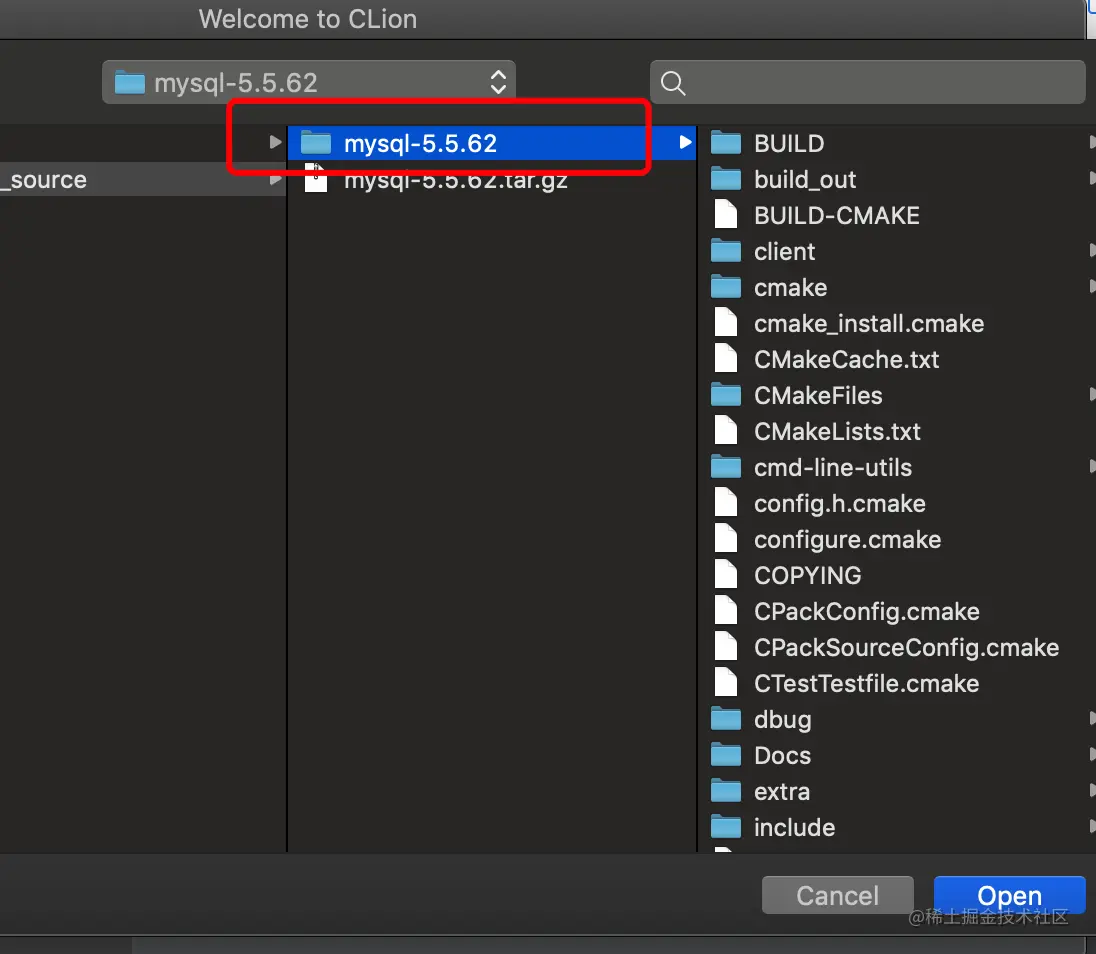This screenshot has height=954, width=1096.
Task: Click the Open button
Action: pos(1009,895)
